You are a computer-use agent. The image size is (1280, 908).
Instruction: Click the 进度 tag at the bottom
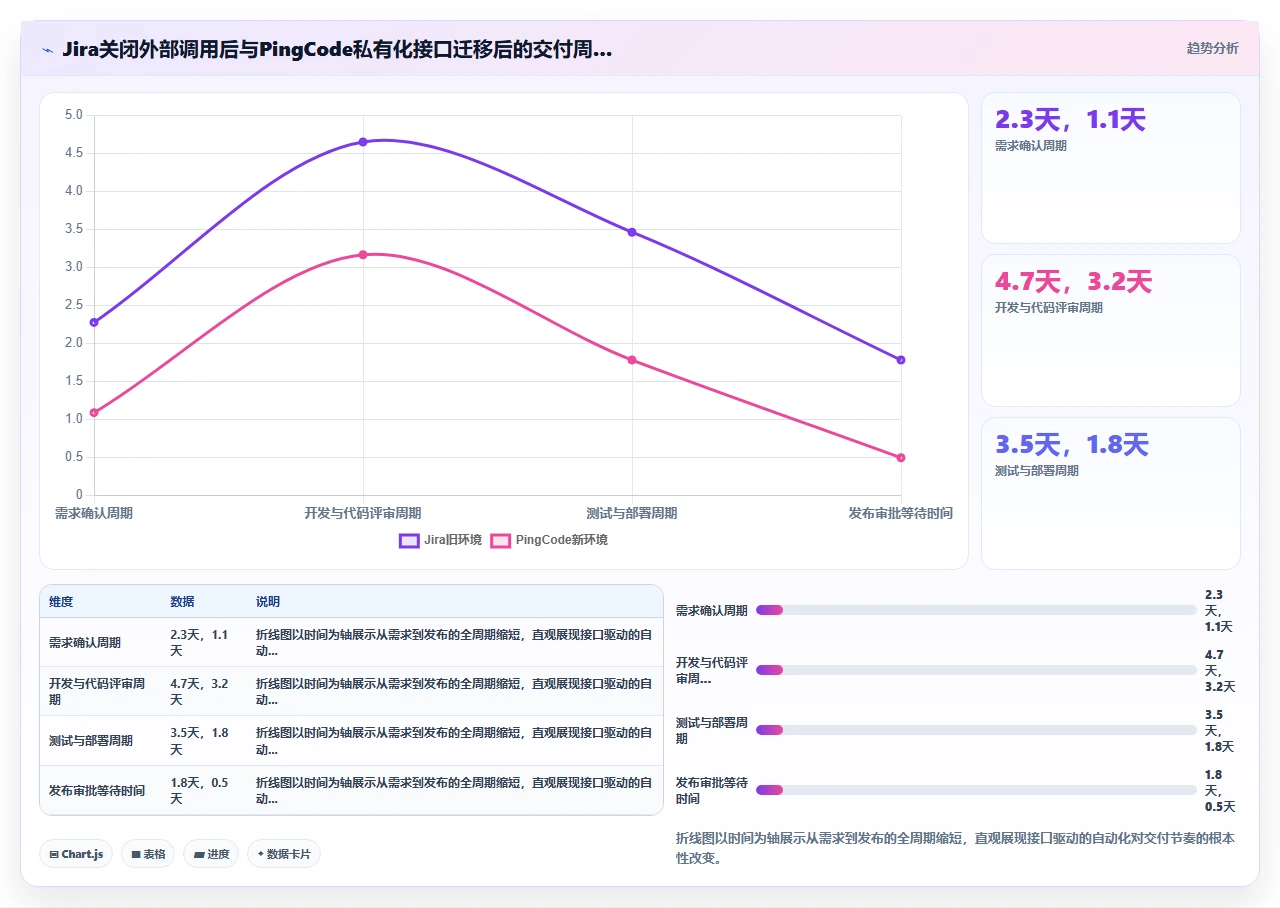[x=211, y=854]
